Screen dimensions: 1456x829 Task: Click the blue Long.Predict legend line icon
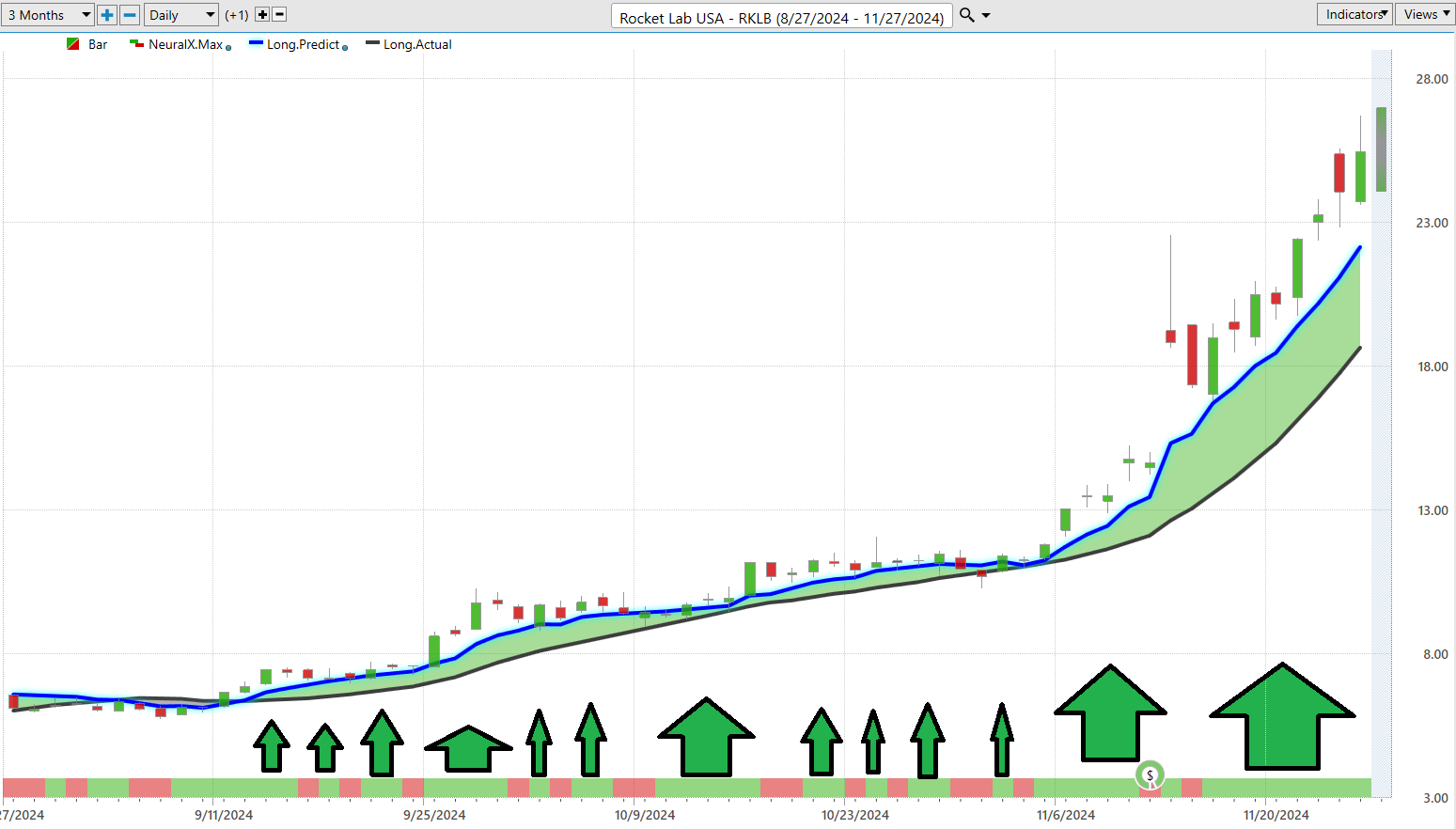click(256, 43)
